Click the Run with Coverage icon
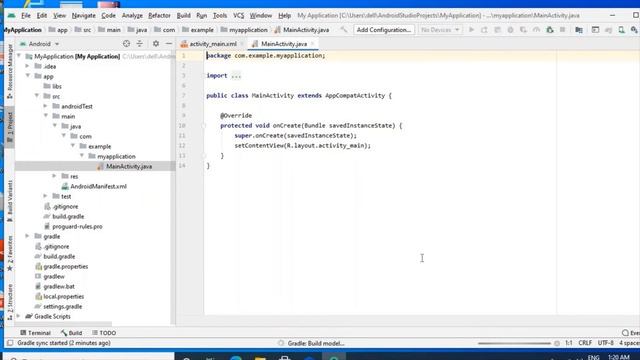The image size is (640, 360). click(x=523, y=30)
